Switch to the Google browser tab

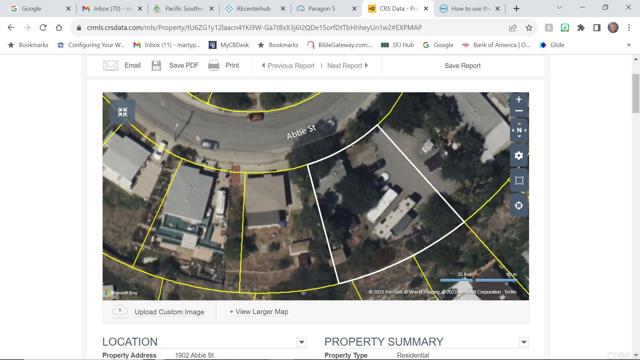click(40, 9)
